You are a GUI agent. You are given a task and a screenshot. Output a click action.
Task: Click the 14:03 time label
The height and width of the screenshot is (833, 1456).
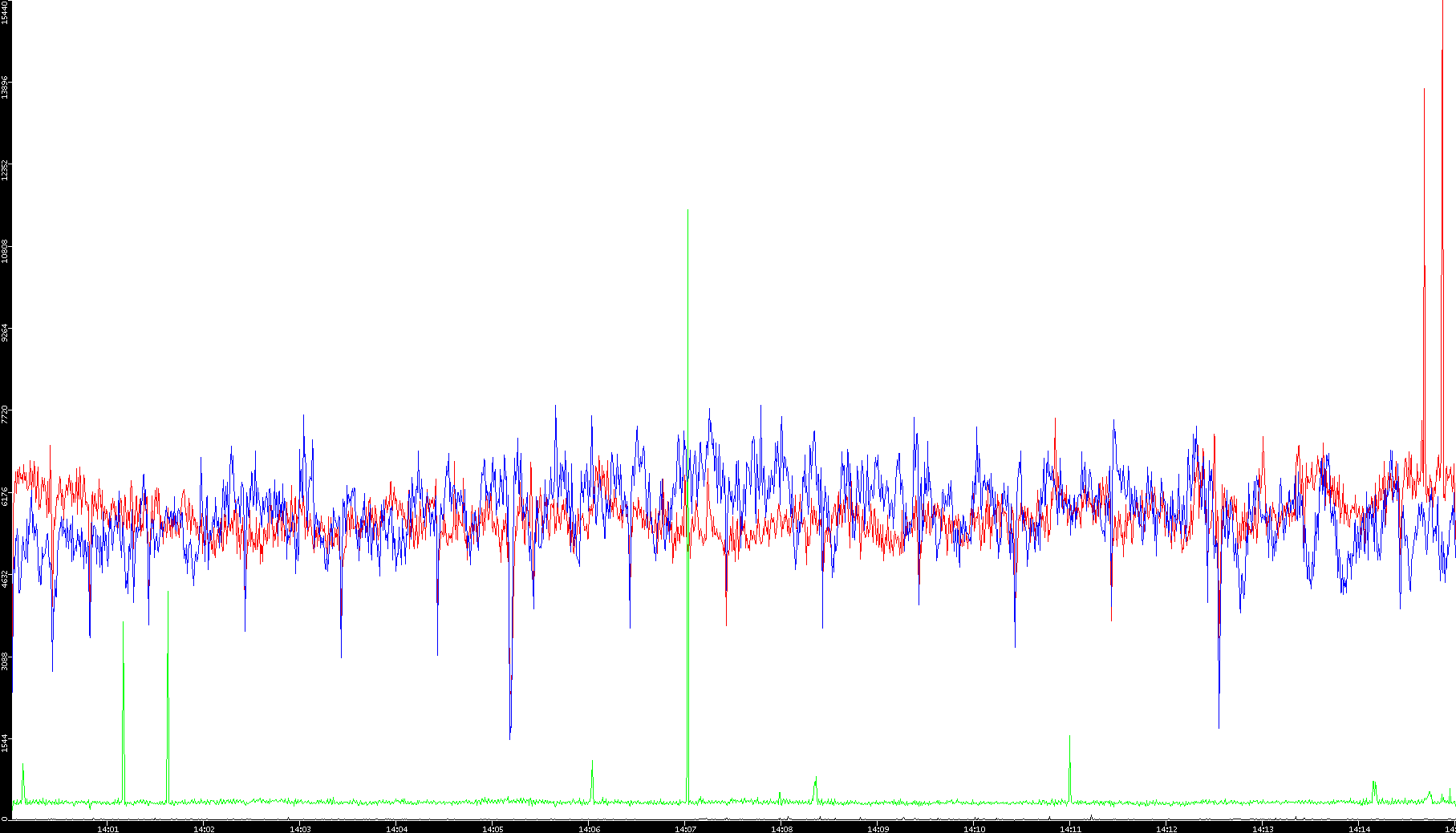pos(300,829)
